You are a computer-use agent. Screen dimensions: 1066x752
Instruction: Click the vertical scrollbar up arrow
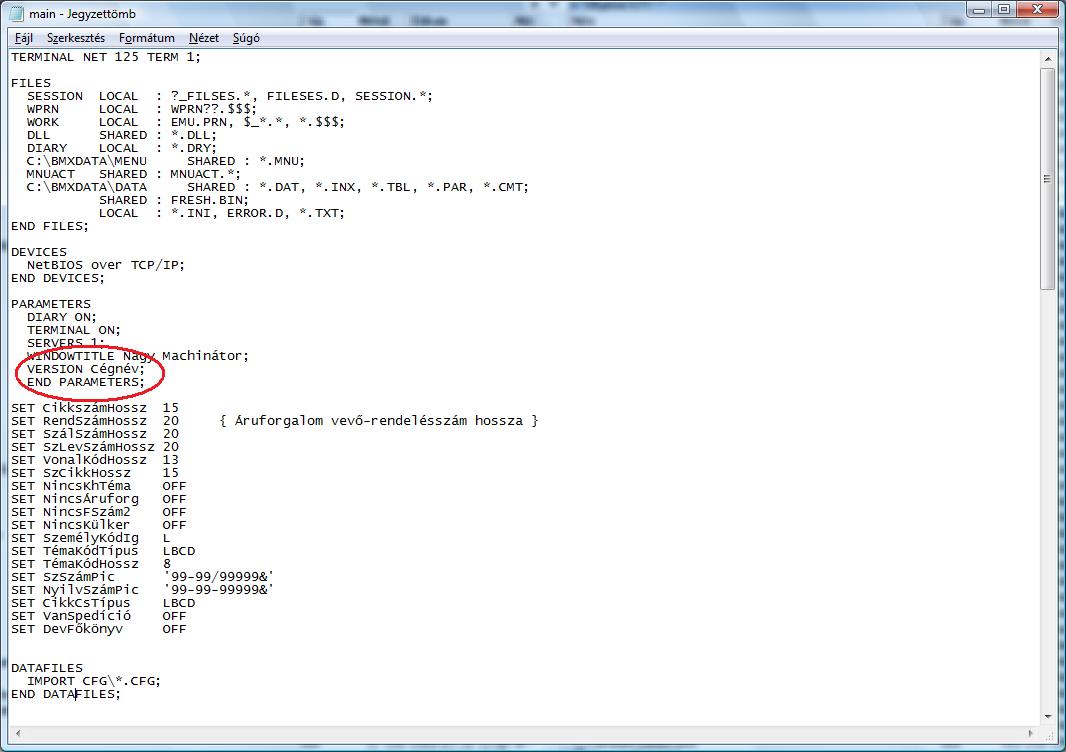pyautogui.click(x=1048, y=59)
